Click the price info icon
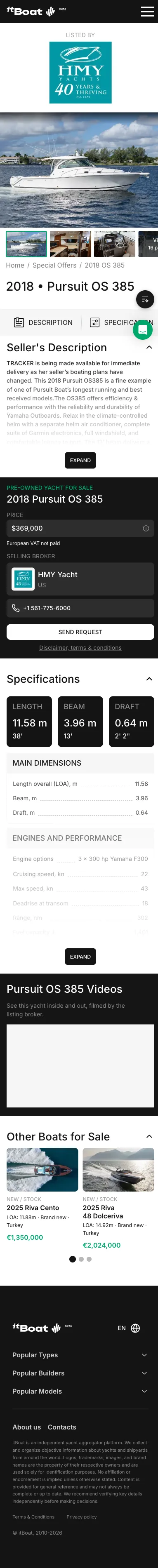The width and height of the screenshot is (158, 1568). pos(146,528)
